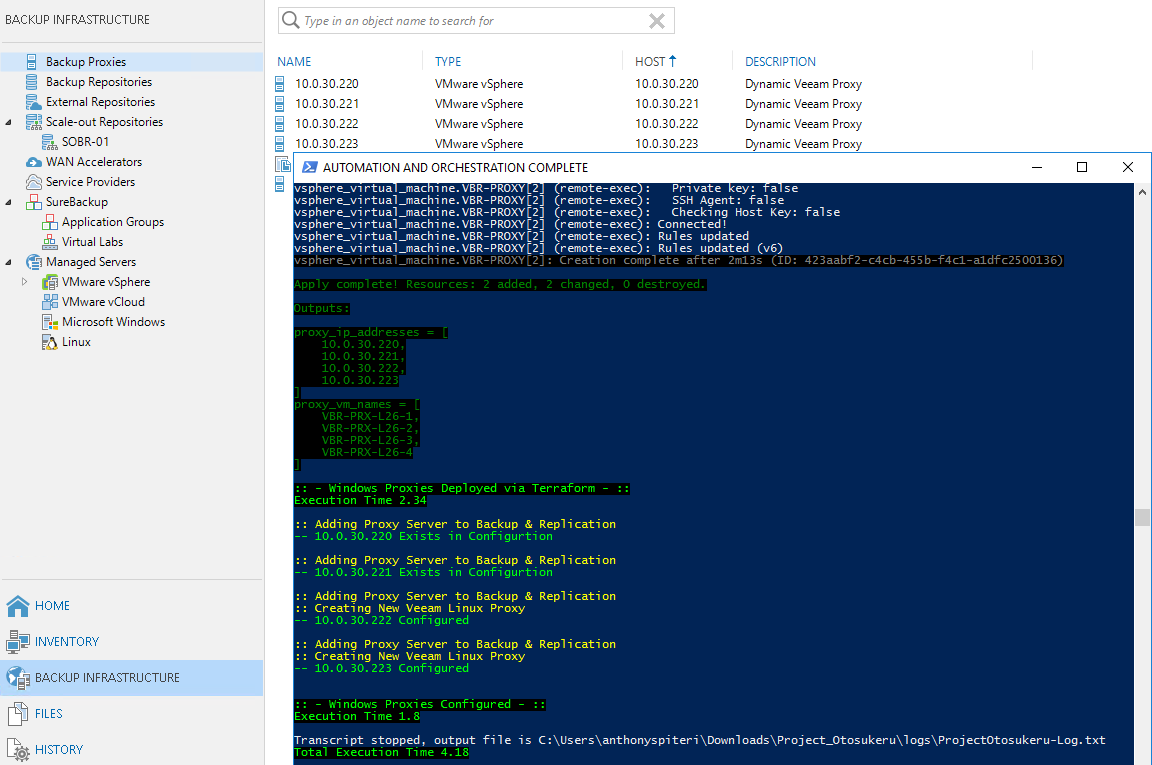The width and height of the screenshot is (1152, 765).
Task: Collapse the Scale-out Repositories node
Action: pyautogui.click(x=9, y=122)
